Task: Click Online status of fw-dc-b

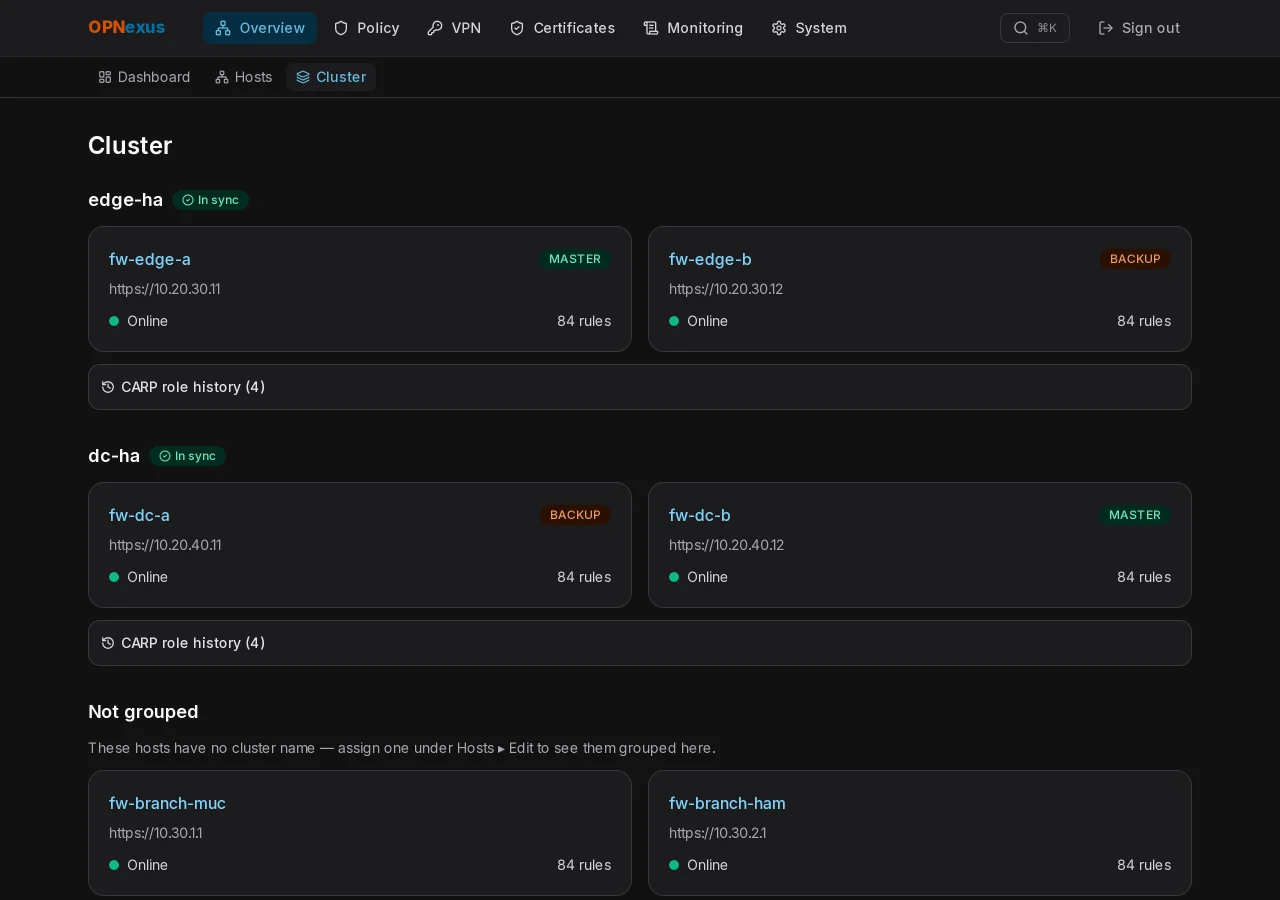Action: tap(699, 577)
